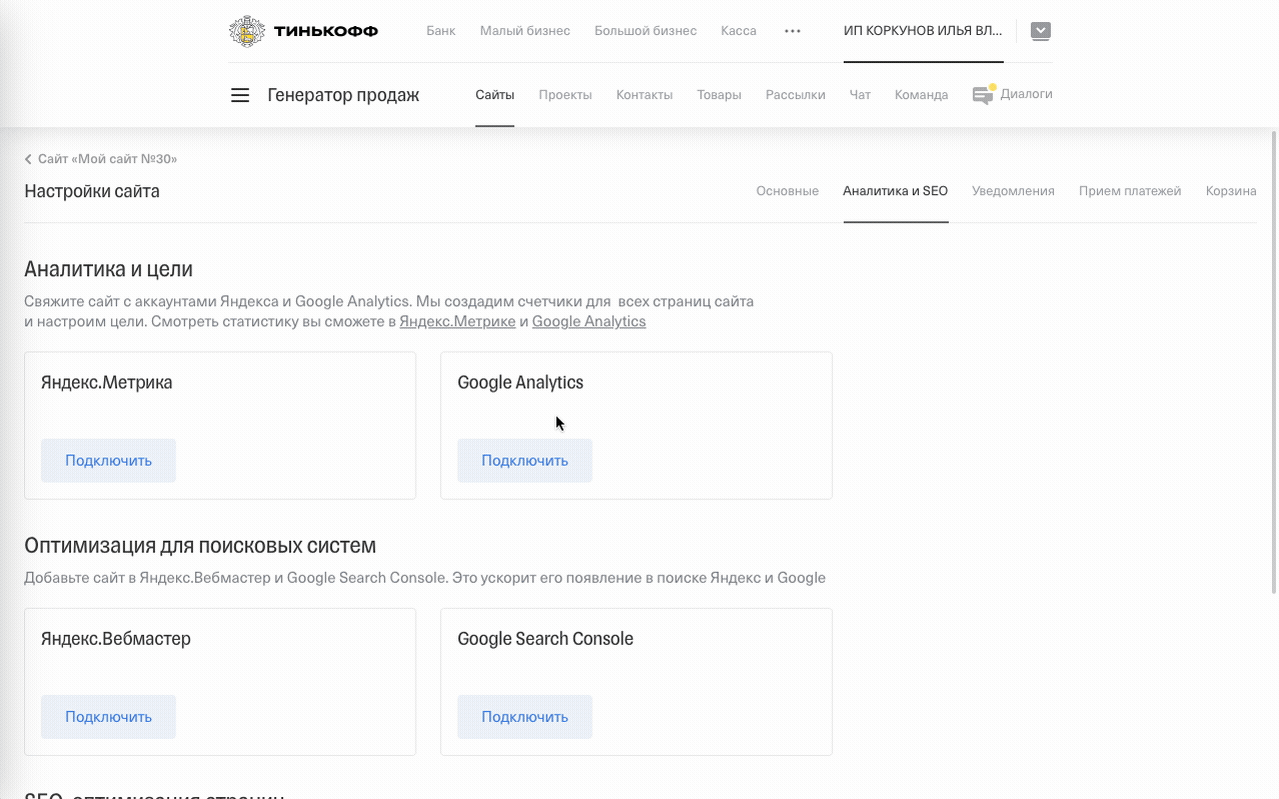Open the Диалоги section

(x=1027, y=94)
